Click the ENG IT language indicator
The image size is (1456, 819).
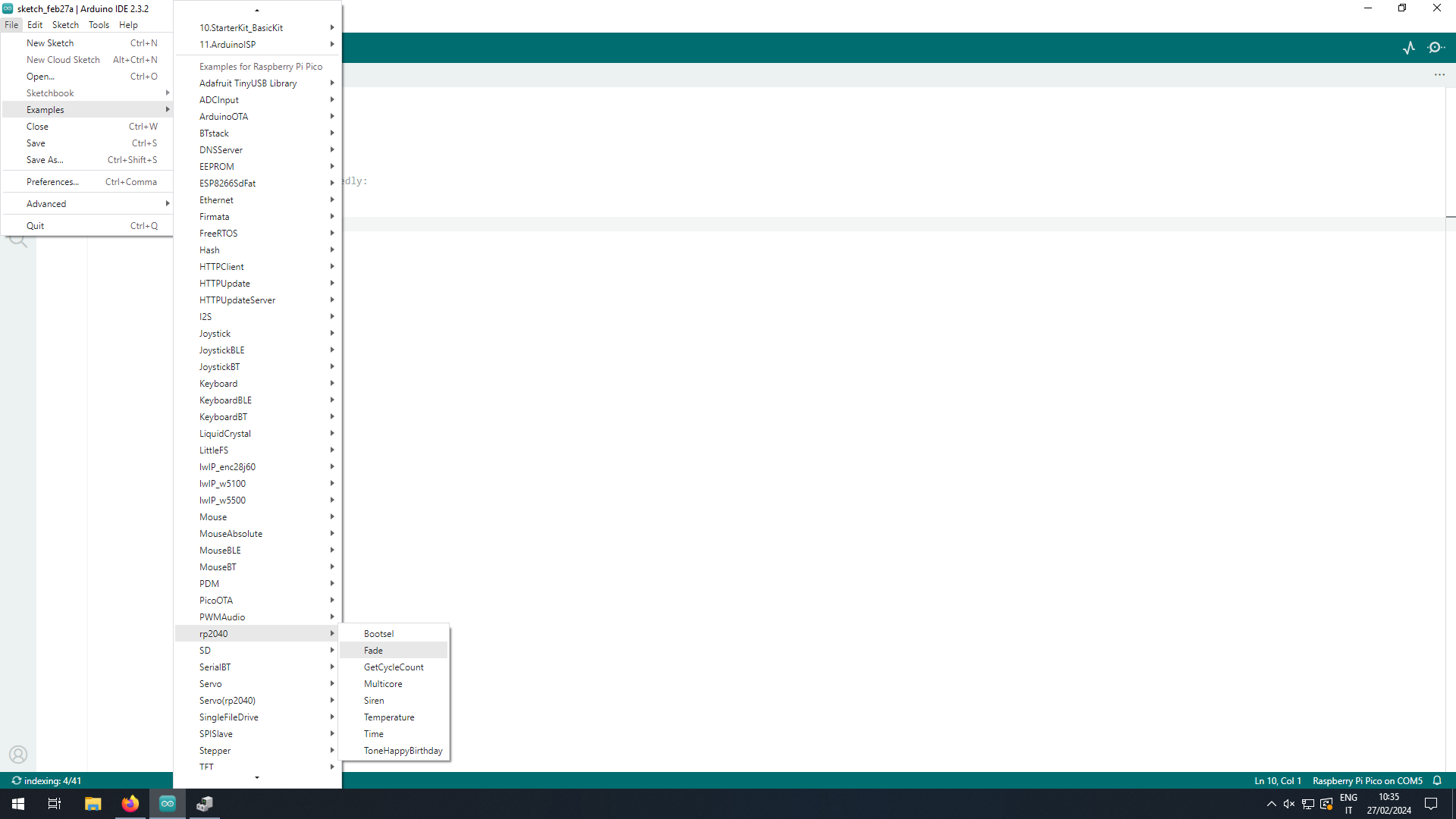pyautogui.click(x=1348, y=804)
